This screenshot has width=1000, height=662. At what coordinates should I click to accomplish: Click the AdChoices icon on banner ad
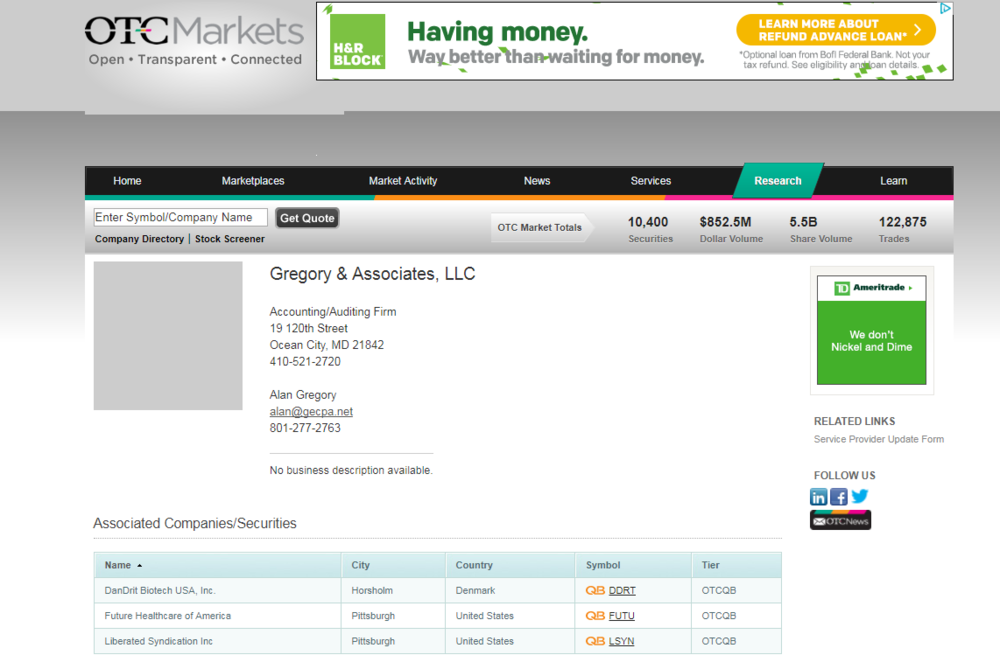945,8
